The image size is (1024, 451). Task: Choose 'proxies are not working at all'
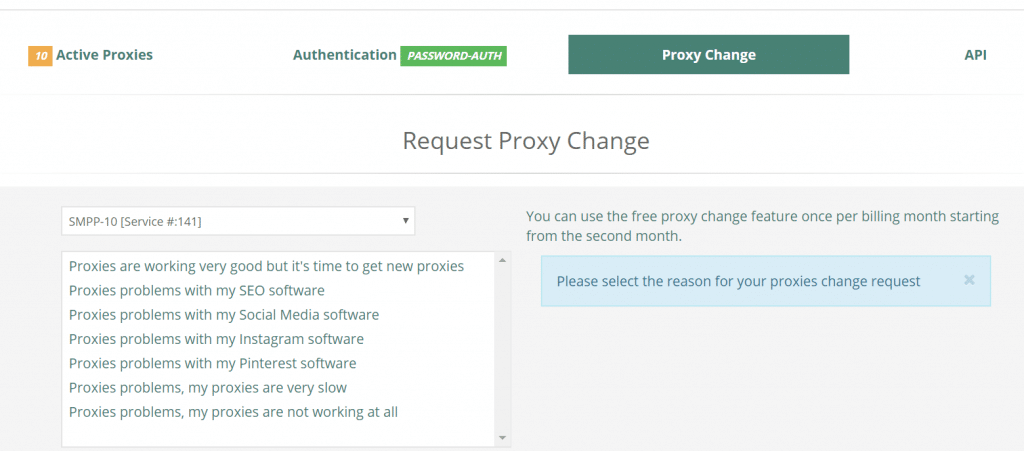point(233,412)
